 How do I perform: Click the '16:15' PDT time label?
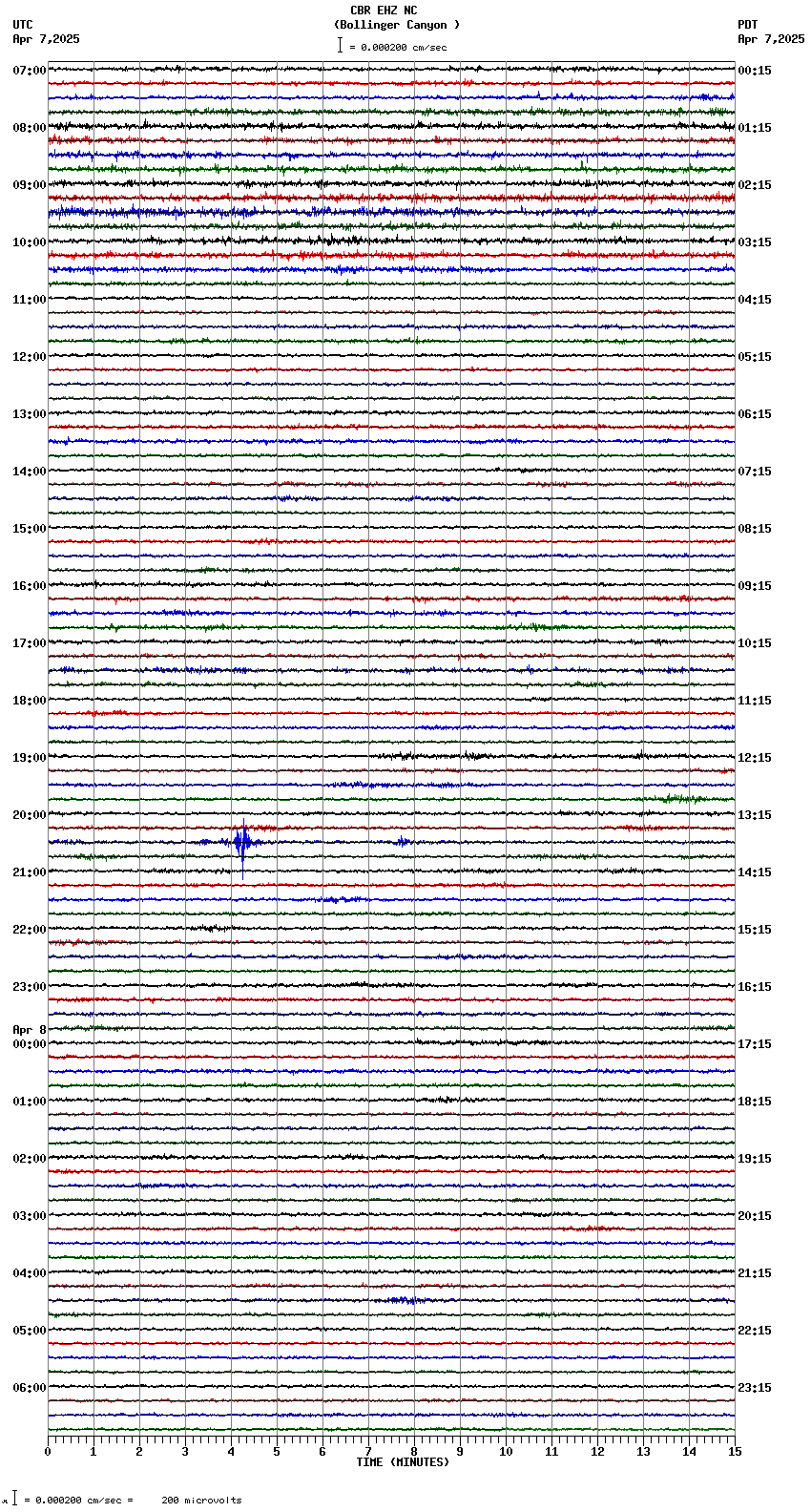click(755, 987)
